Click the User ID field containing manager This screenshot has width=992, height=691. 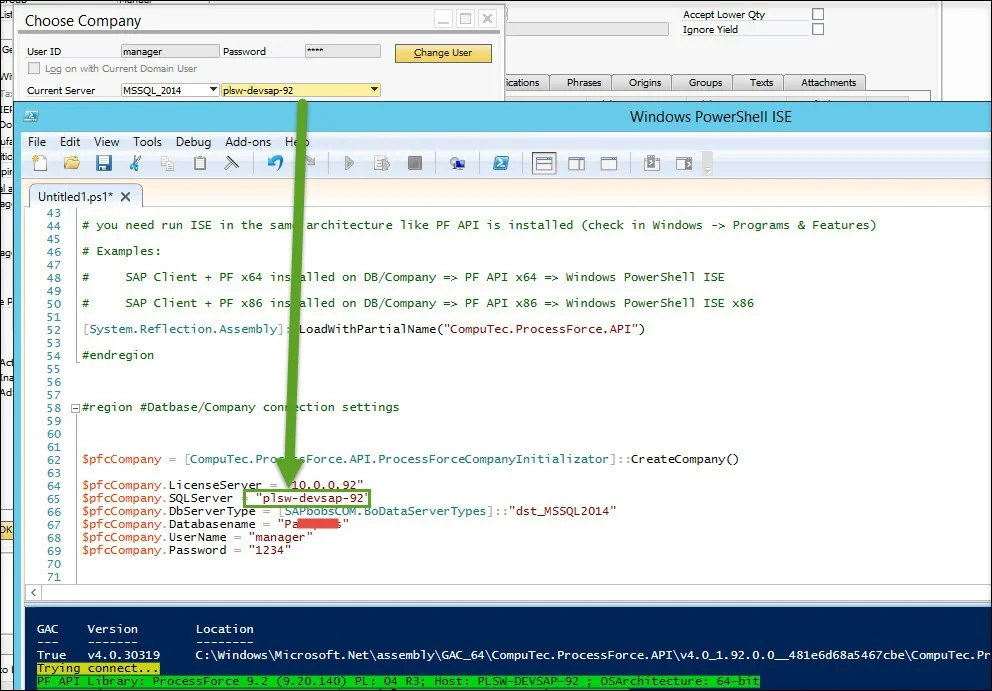pos(169,51)
